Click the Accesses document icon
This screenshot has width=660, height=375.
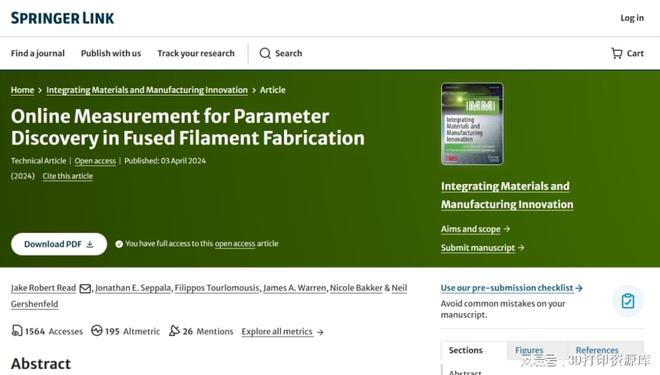pos(16,331)
